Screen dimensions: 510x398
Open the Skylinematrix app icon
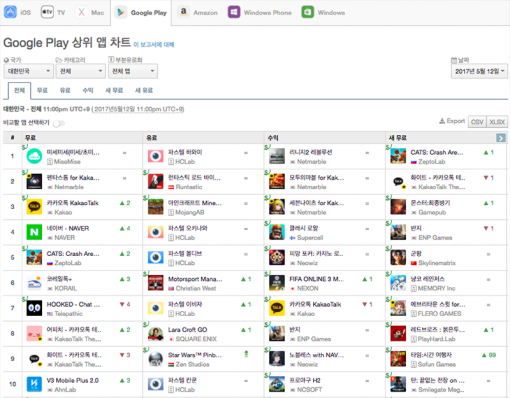point(398,258)
